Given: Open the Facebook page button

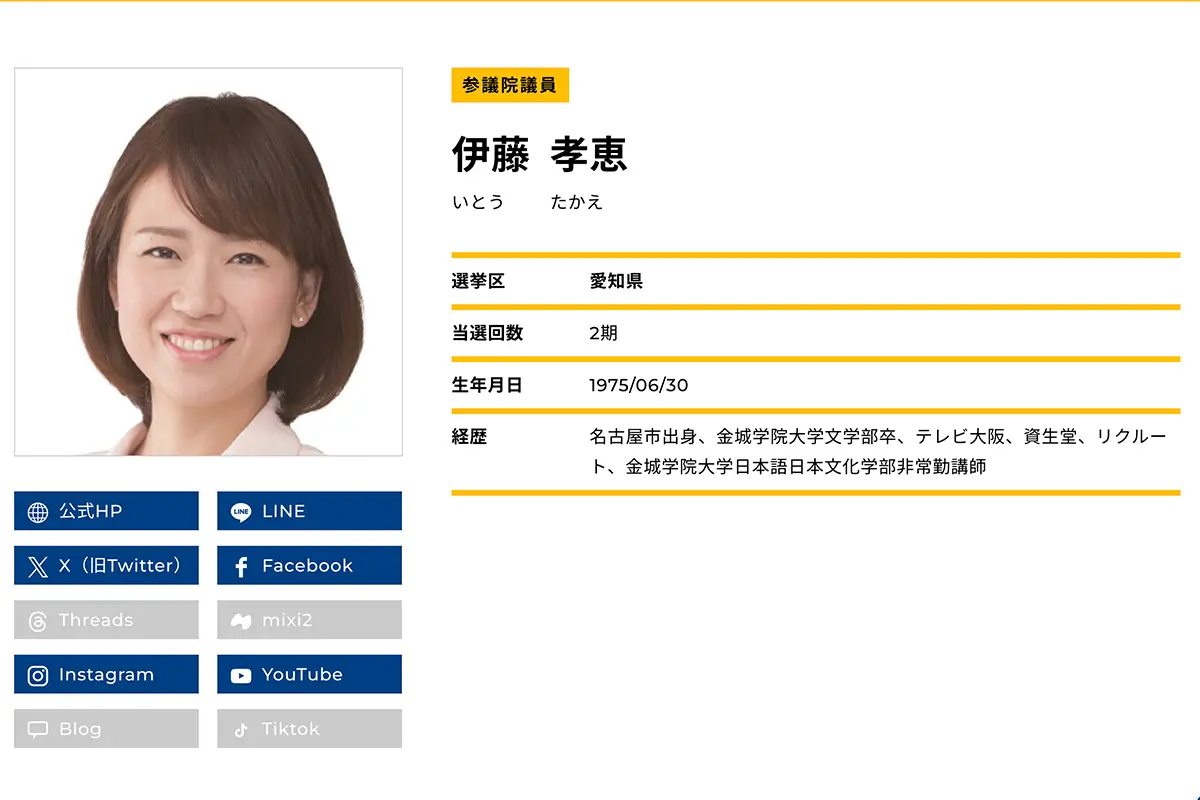Looking at the screenshot, I should [x=309, y=566].
